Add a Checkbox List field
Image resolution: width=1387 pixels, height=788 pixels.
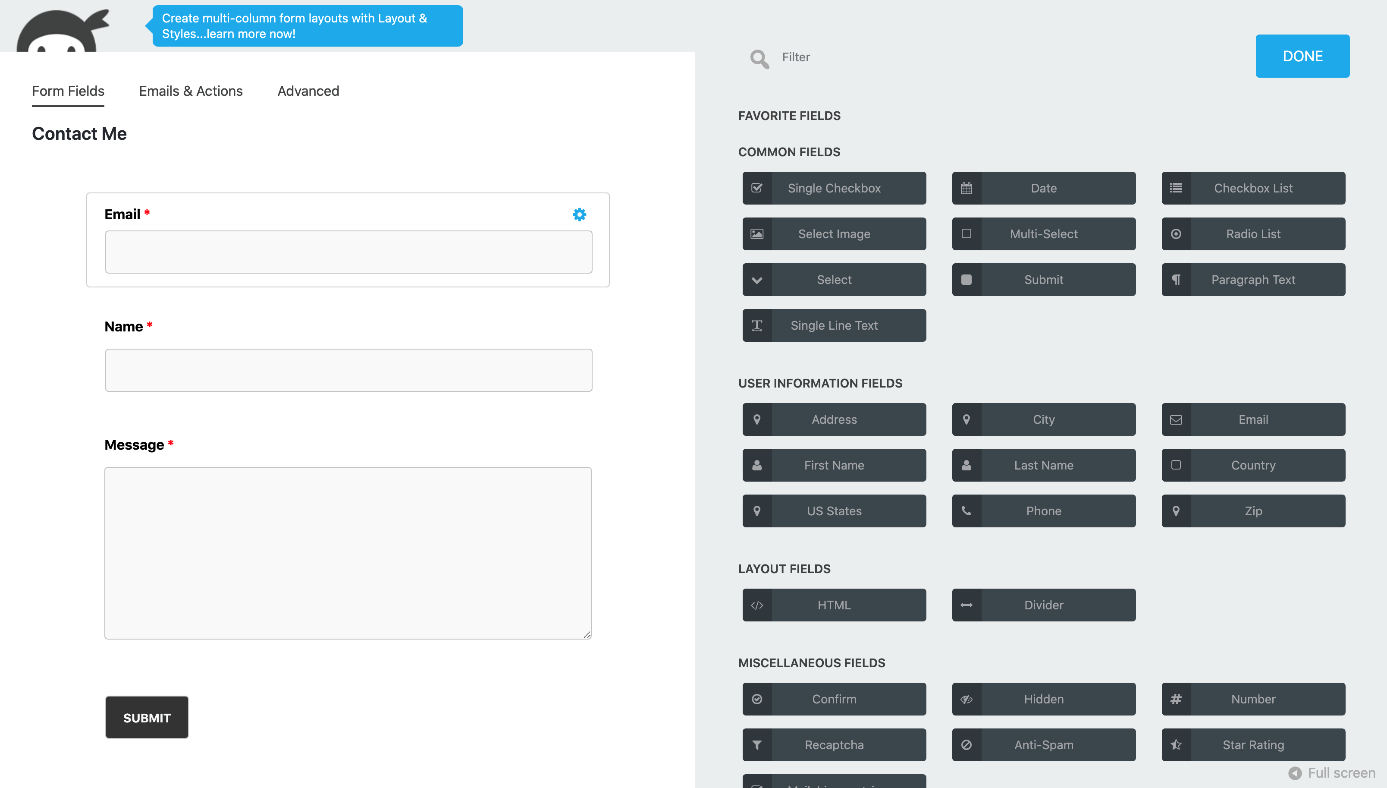pos(1253,188)
